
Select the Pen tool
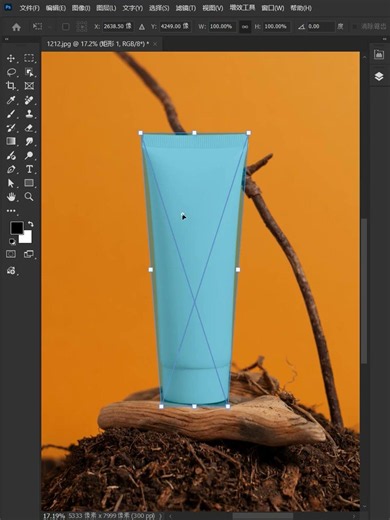[11, 169]
